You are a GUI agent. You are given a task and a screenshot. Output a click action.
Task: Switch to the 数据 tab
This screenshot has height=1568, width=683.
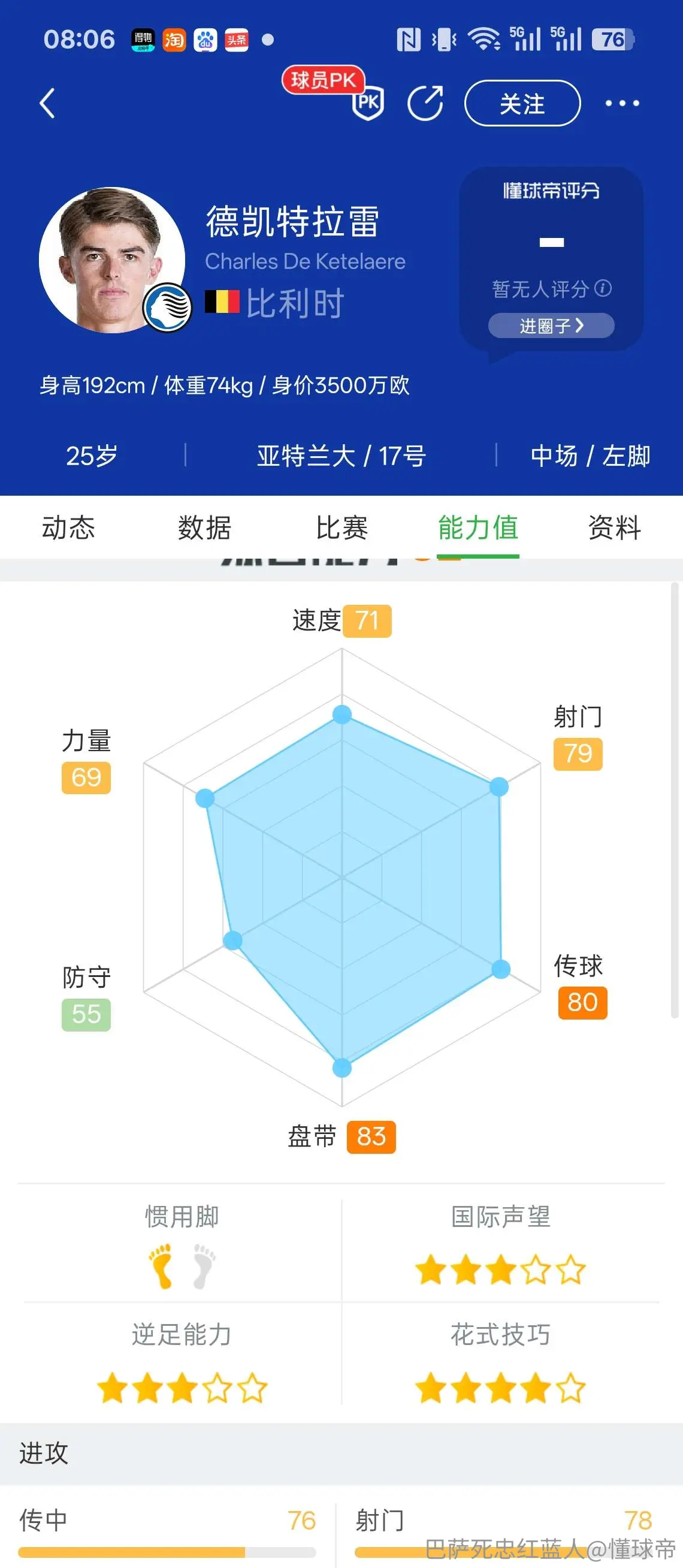click(x=204, y=527)
